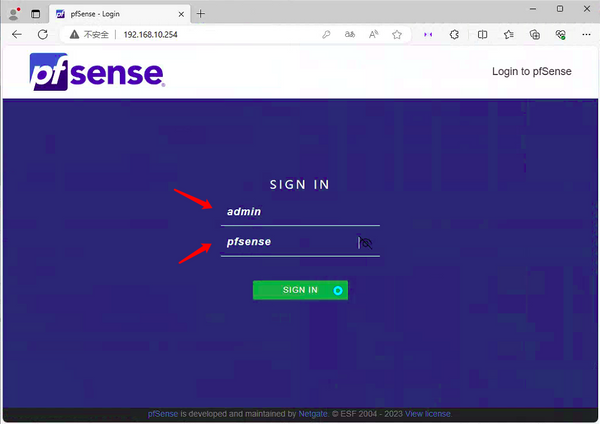Open the View license link
Image resolution: width=600 pixels, height=424 pixels.
428,413
